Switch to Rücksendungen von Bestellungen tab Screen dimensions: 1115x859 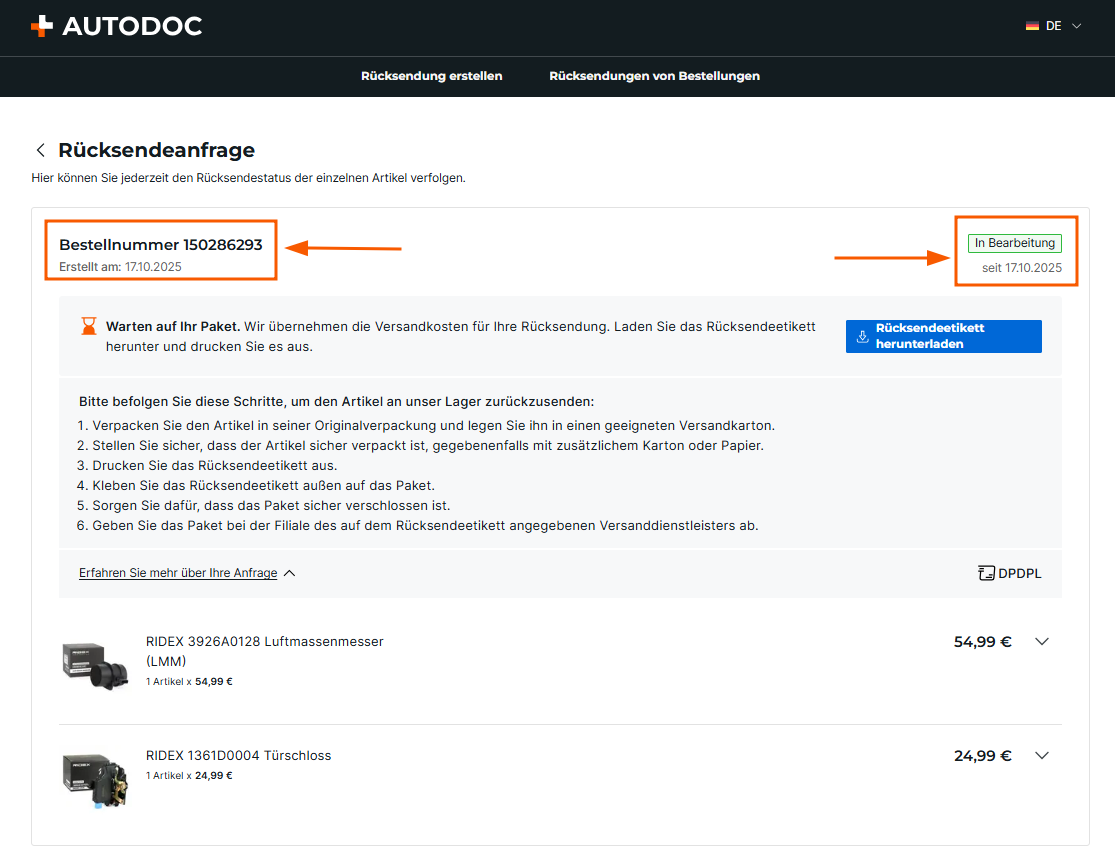point(654,76)
